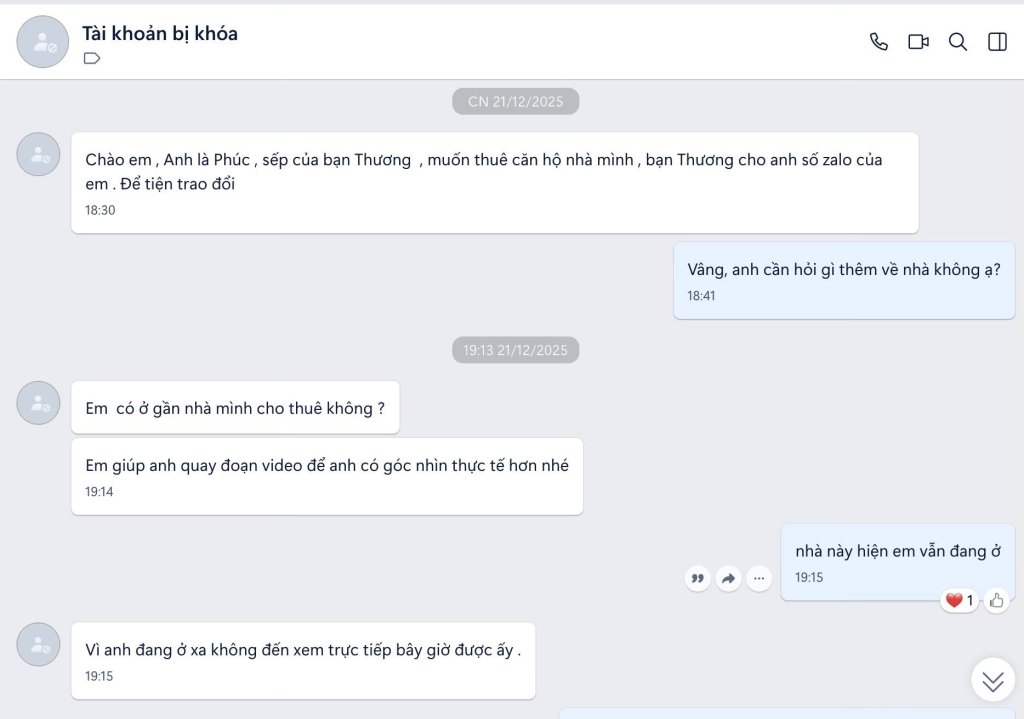Toggle the conversation info side panel
Image resolution: width=1024 pixels, height=719 pixels.
(x=997, y=42)
